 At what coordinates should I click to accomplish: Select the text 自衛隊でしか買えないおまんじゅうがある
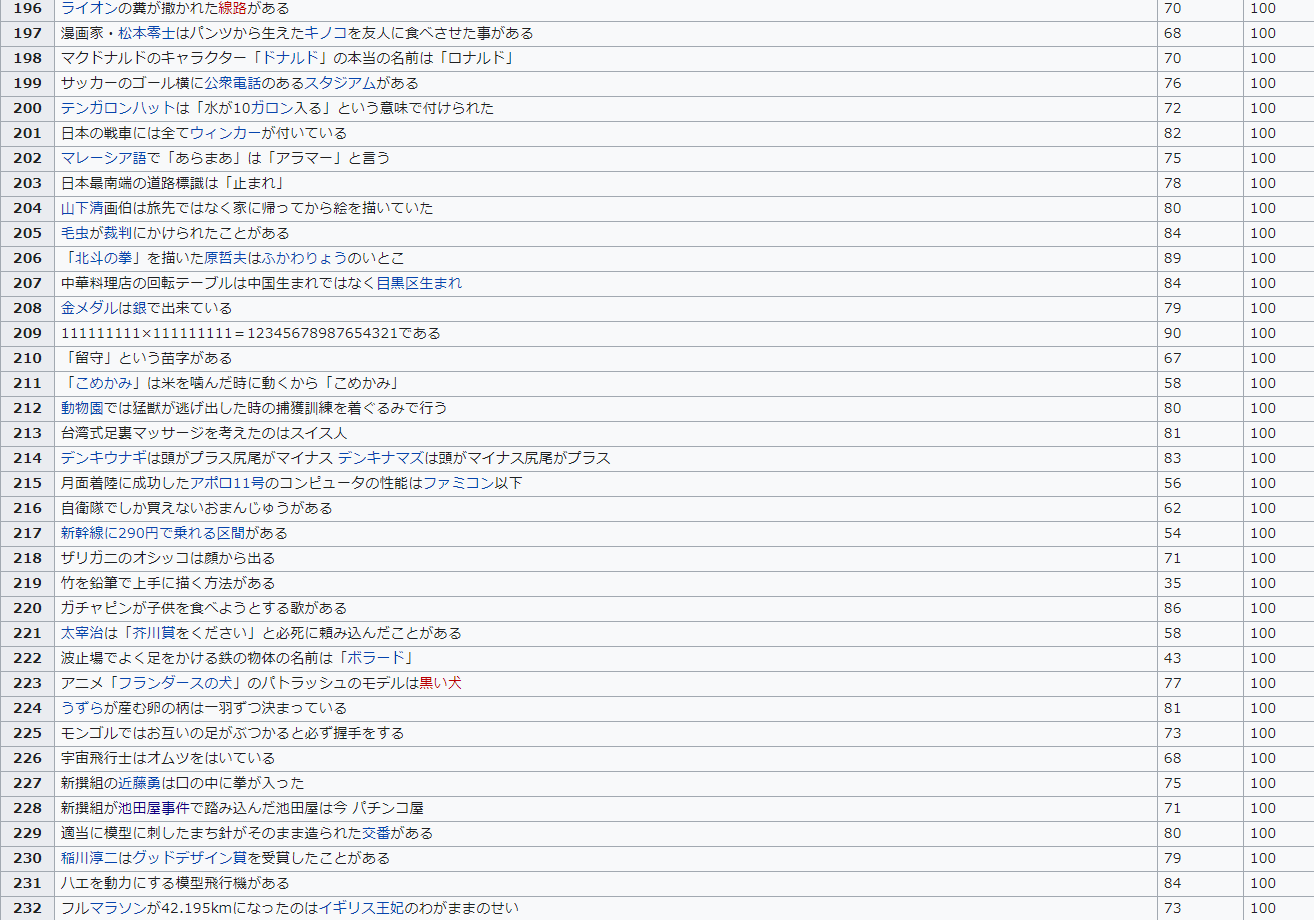pyautogui.click(x=197, y=508)
